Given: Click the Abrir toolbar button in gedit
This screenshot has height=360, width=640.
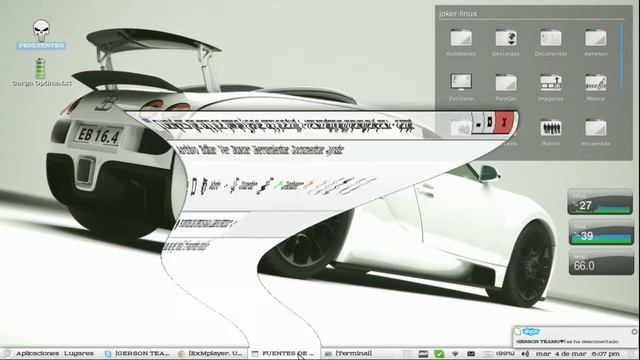Looking at the screenshot, I should click(x=211, y=187).
